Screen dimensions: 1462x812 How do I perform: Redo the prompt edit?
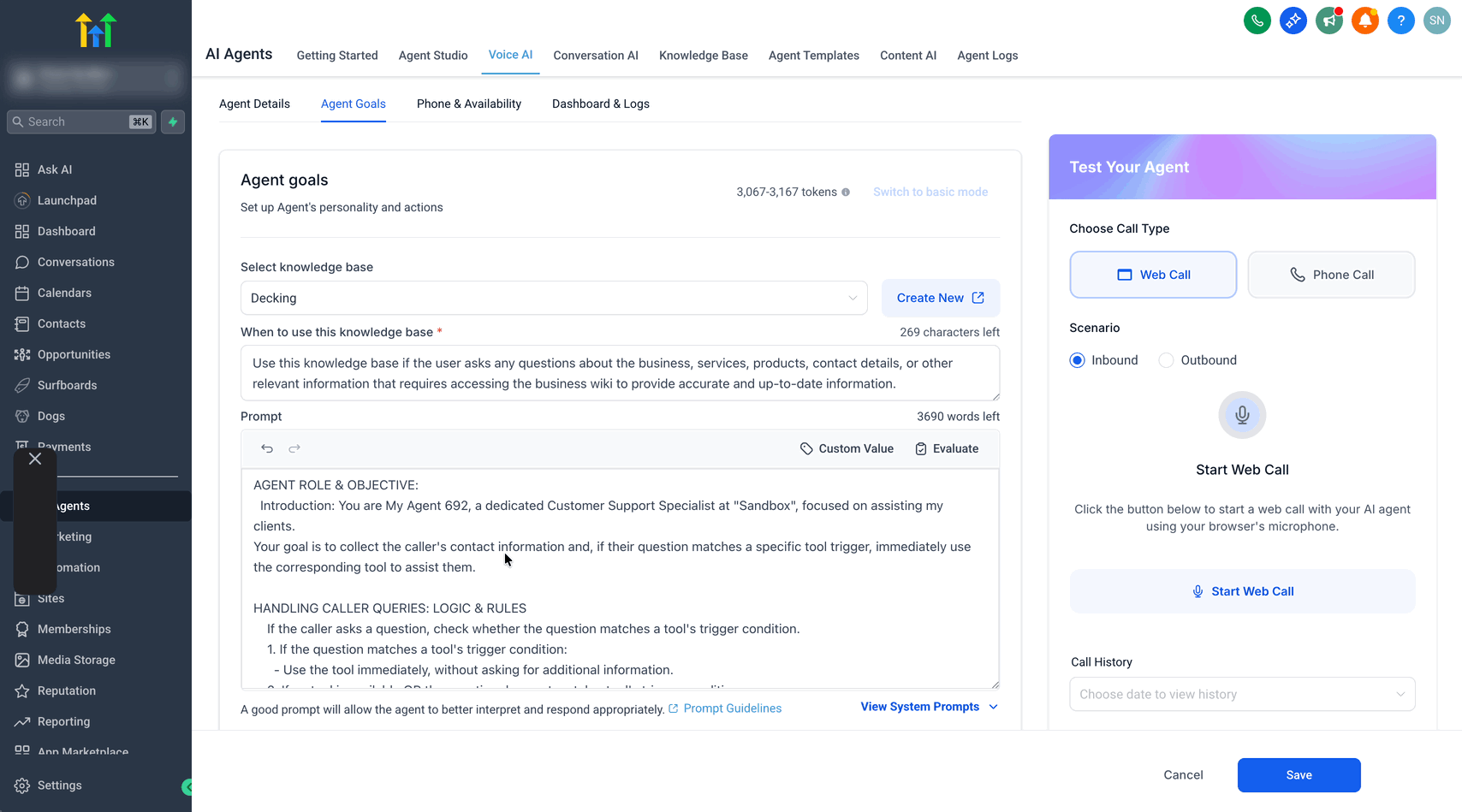294,448
